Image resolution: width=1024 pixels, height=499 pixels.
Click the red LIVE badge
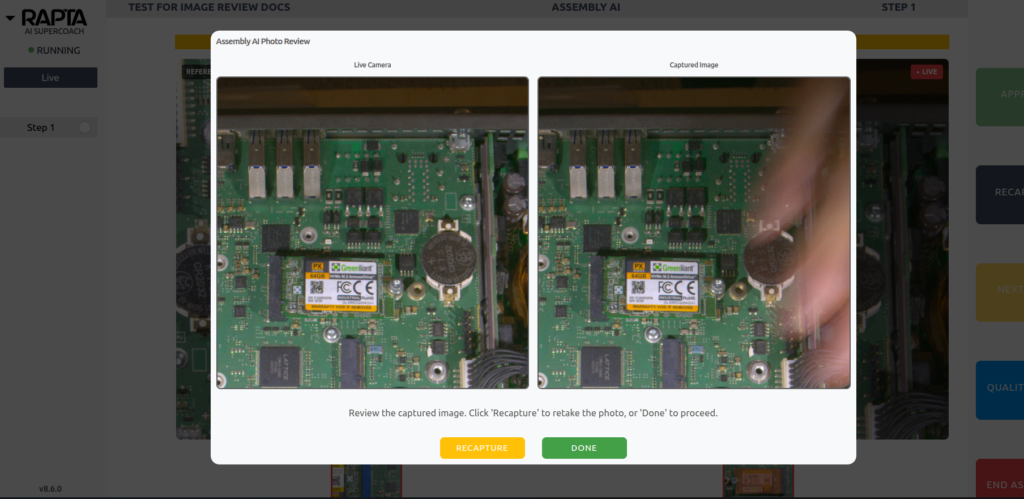click(x=926, y=72)
